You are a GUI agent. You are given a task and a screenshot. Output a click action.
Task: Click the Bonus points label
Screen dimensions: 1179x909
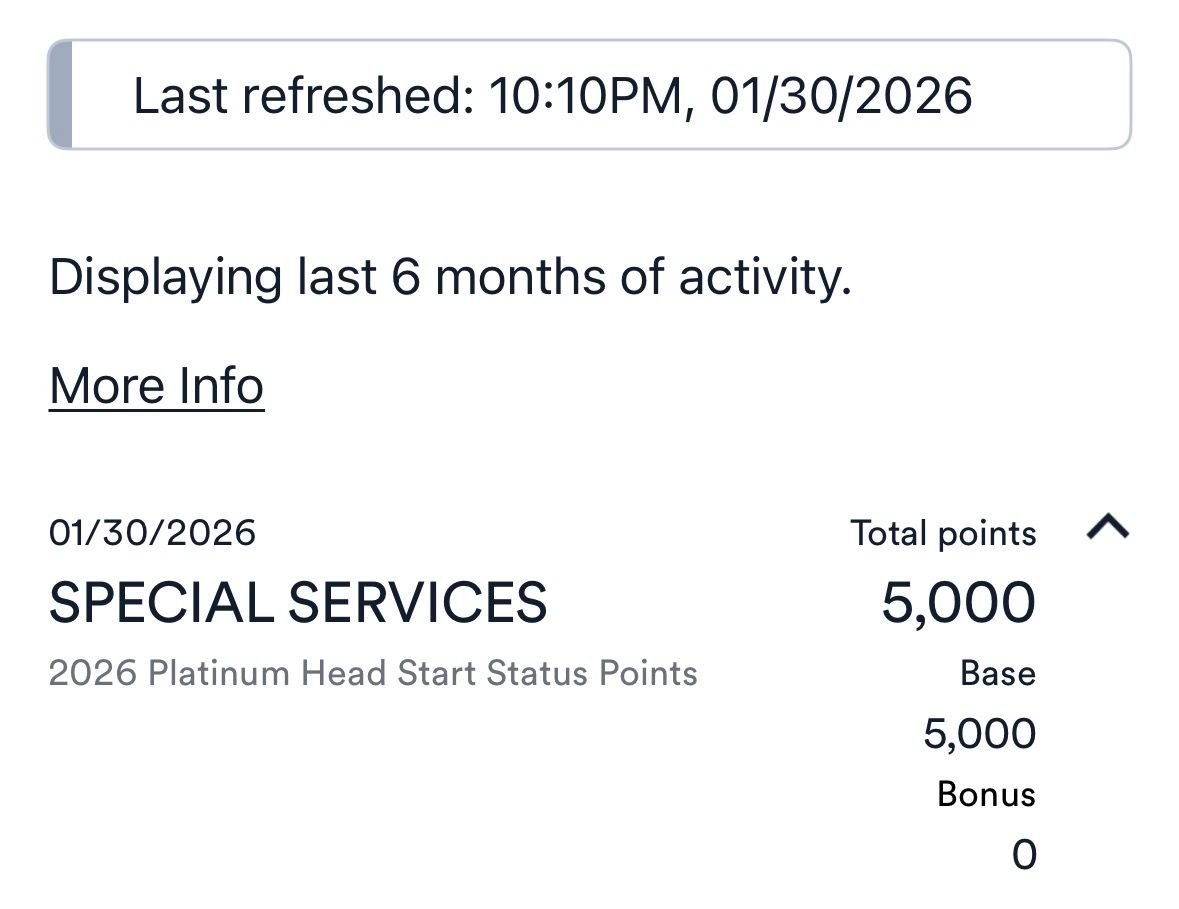(986, 794)
